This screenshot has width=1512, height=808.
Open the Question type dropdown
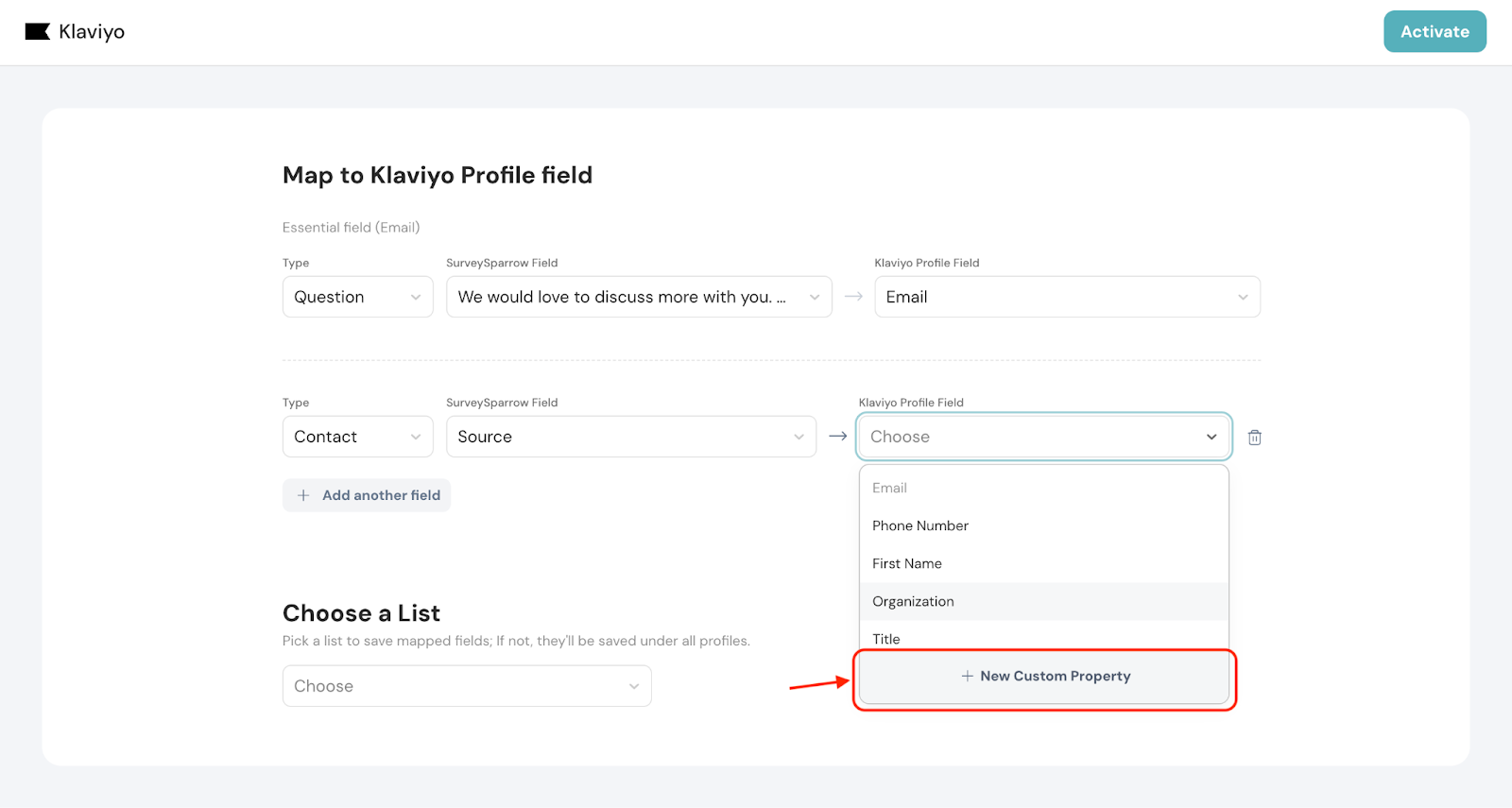tap(357, 297)
